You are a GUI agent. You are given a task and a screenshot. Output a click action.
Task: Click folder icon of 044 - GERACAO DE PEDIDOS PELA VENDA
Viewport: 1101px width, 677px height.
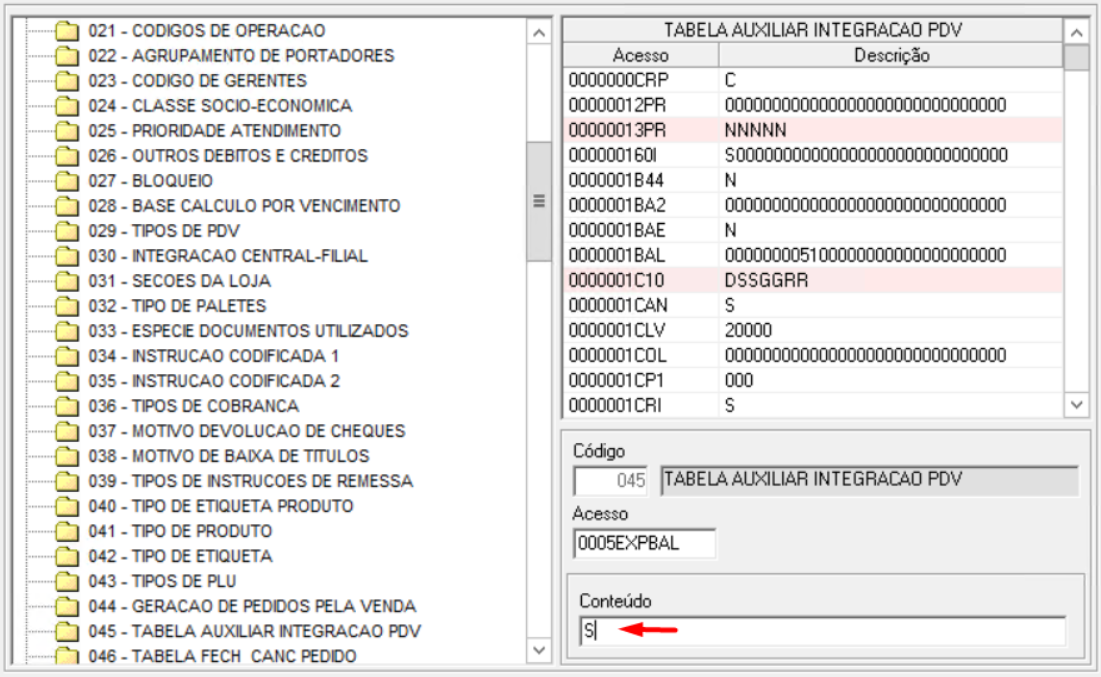[x=67, y=606]
